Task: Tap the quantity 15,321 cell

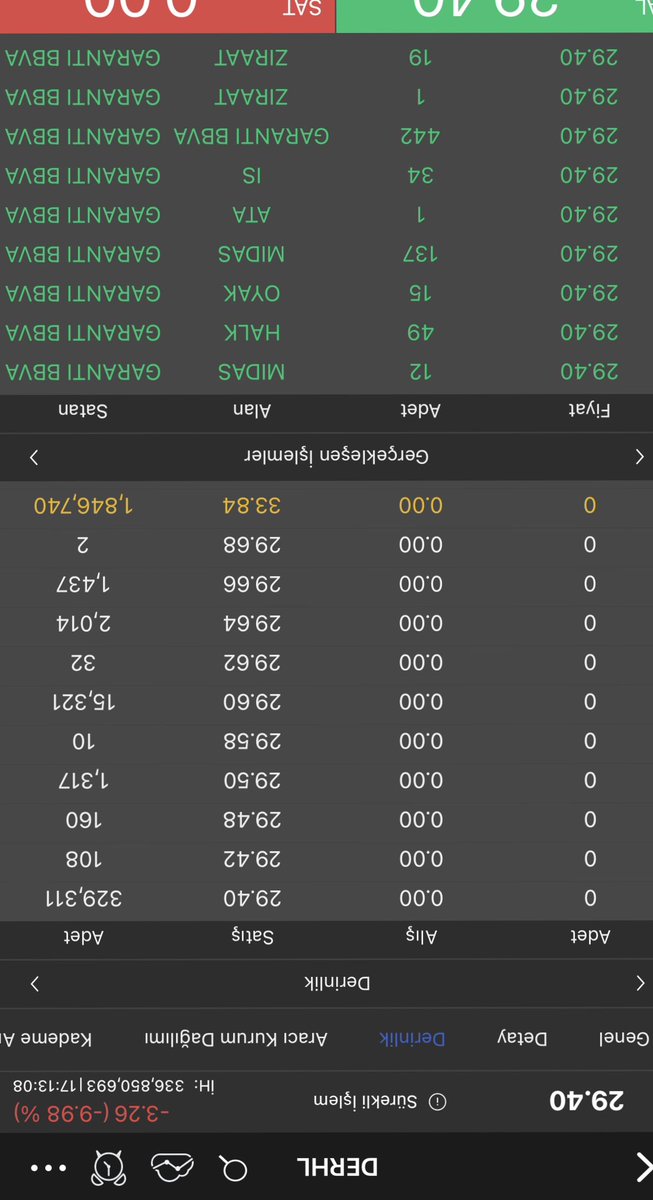Action: pyautogui.click(x=84, y=702)
